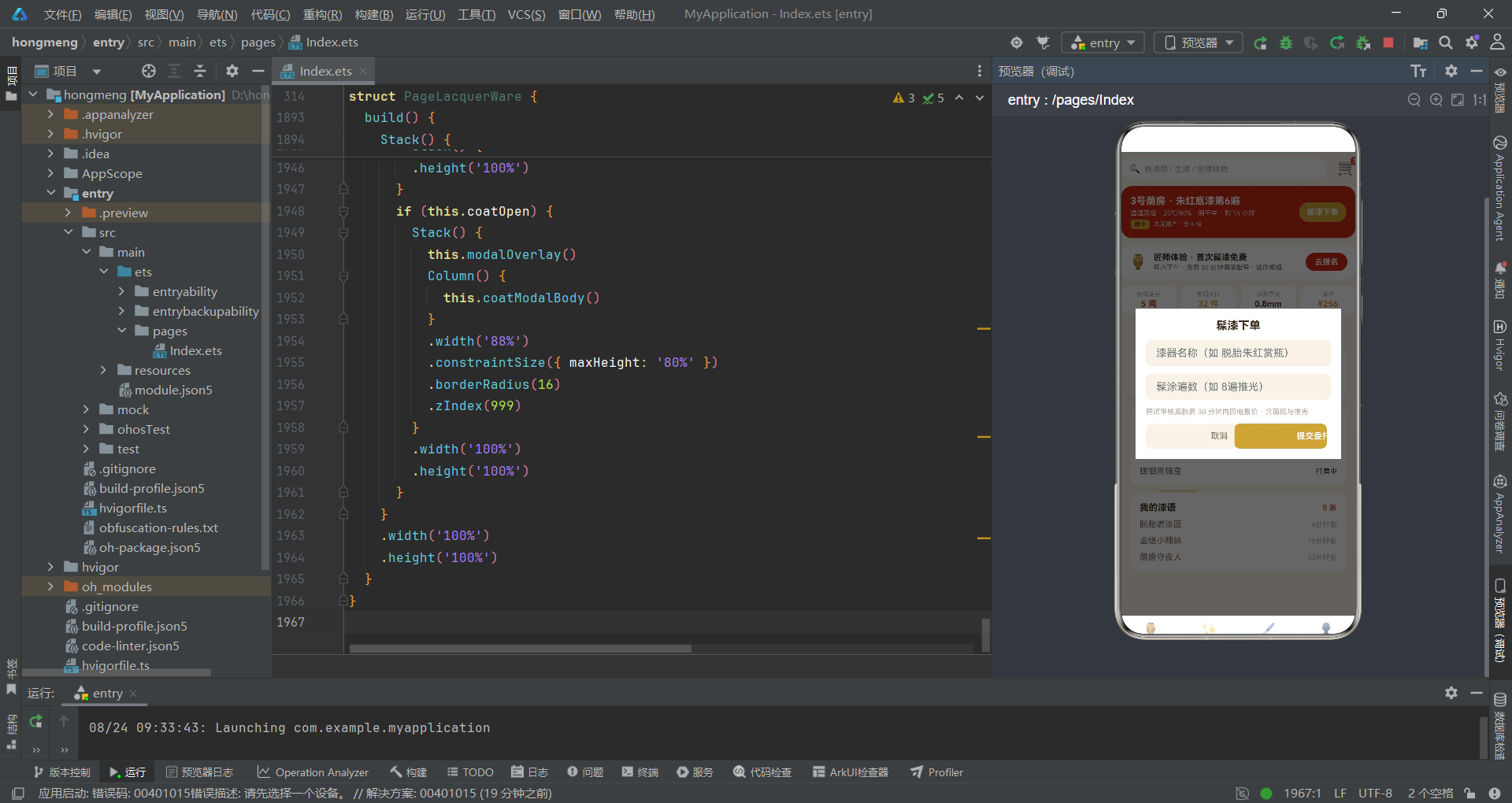The height and width of the screenshot is (803, 1512).
Task: Zoom in the previewer
Action: [x=1436, y=100]
